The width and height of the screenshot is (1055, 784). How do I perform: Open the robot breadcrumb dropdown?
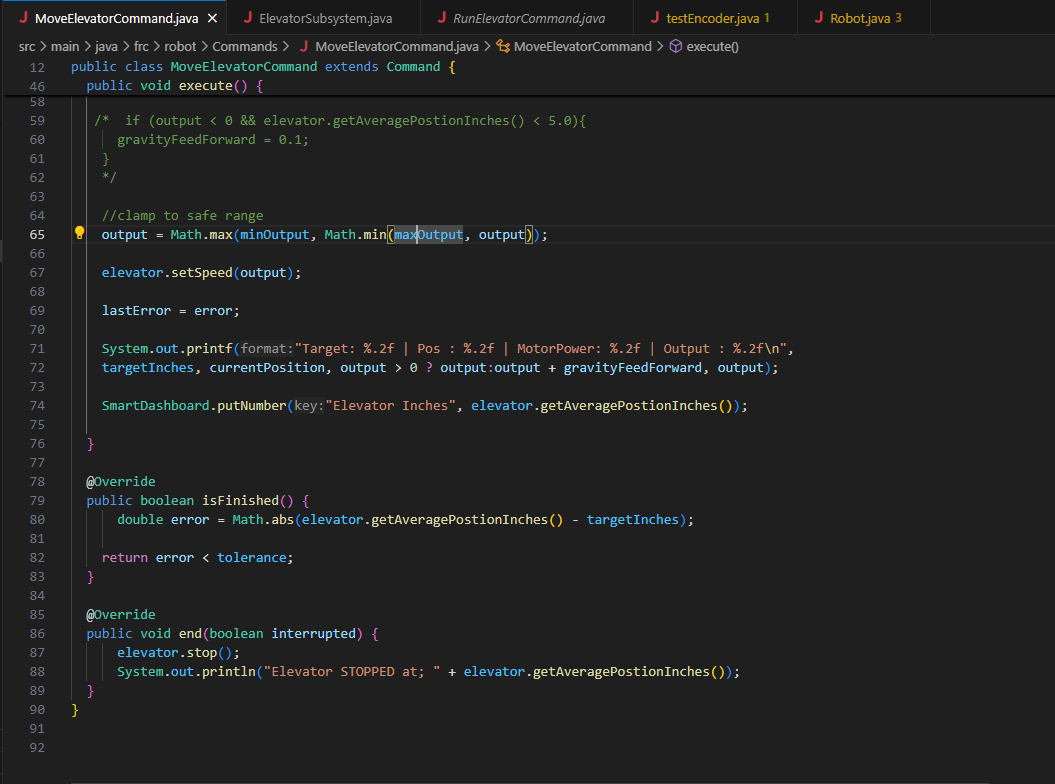pos(181,46)
